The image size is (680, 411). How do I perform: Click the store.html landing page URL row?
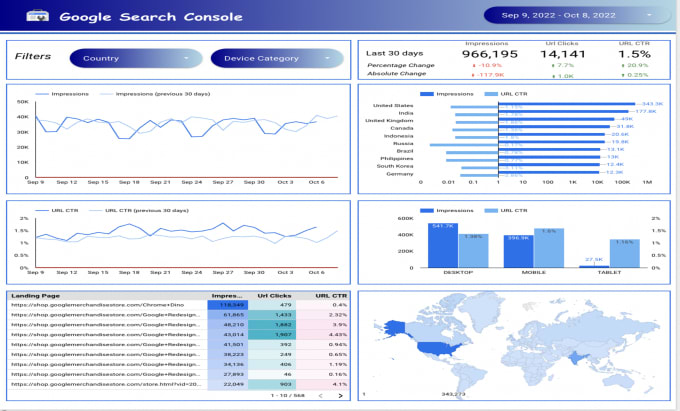point(106,384)
